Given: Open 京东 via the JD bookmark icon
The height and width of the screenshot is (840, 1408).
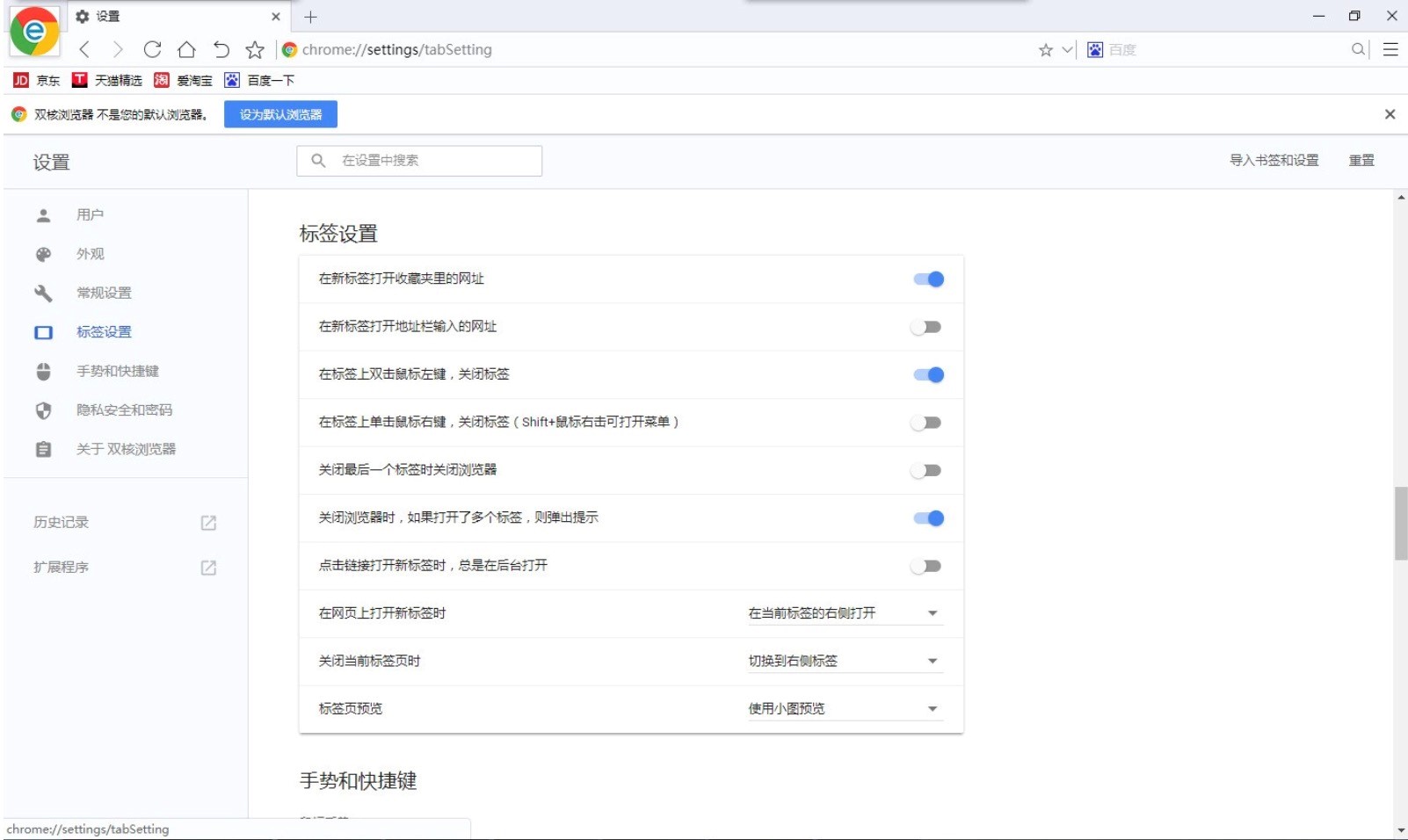Looking at the screenshot, I should point(19,80).
